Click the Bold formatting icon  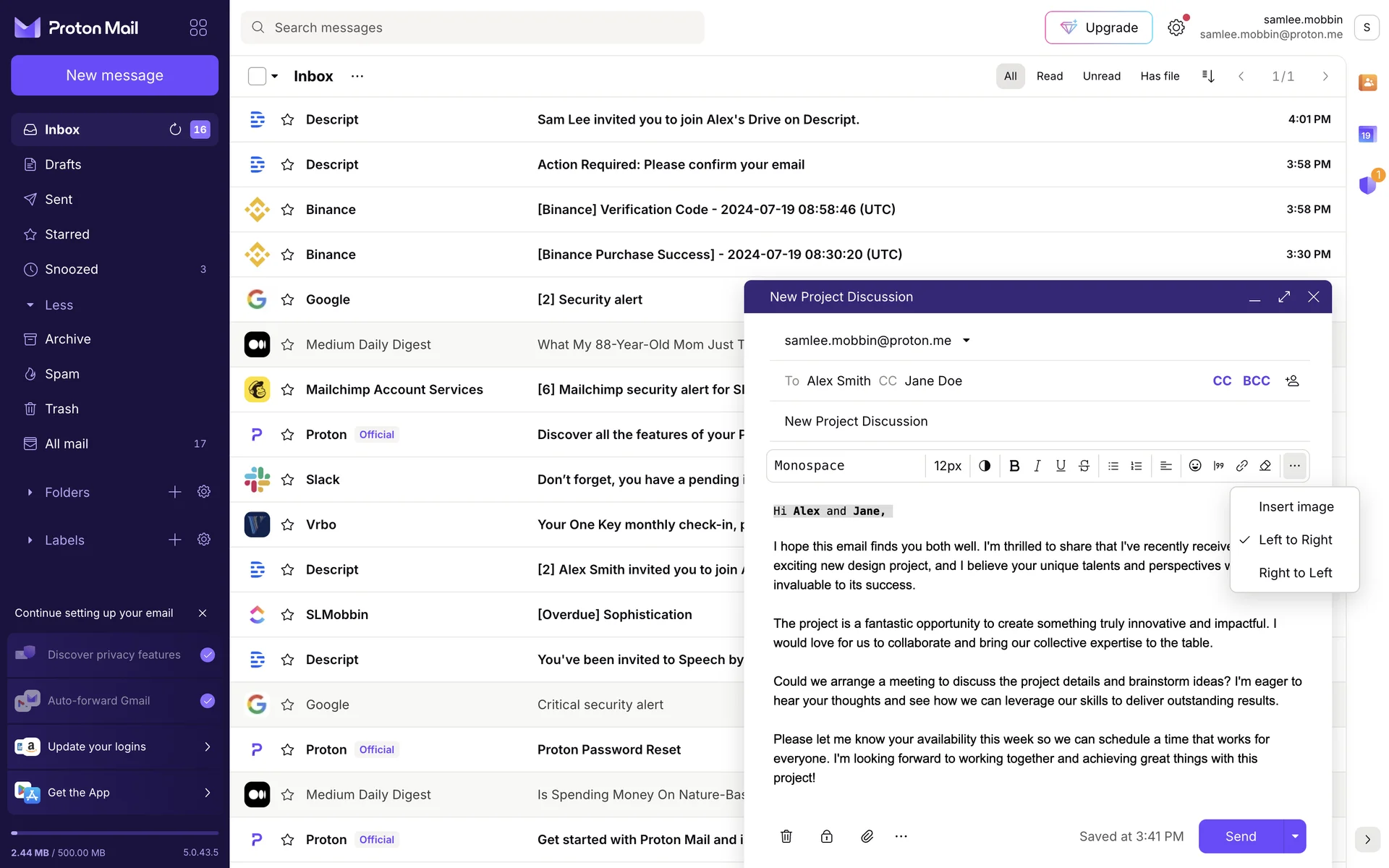click(1014, 466)
